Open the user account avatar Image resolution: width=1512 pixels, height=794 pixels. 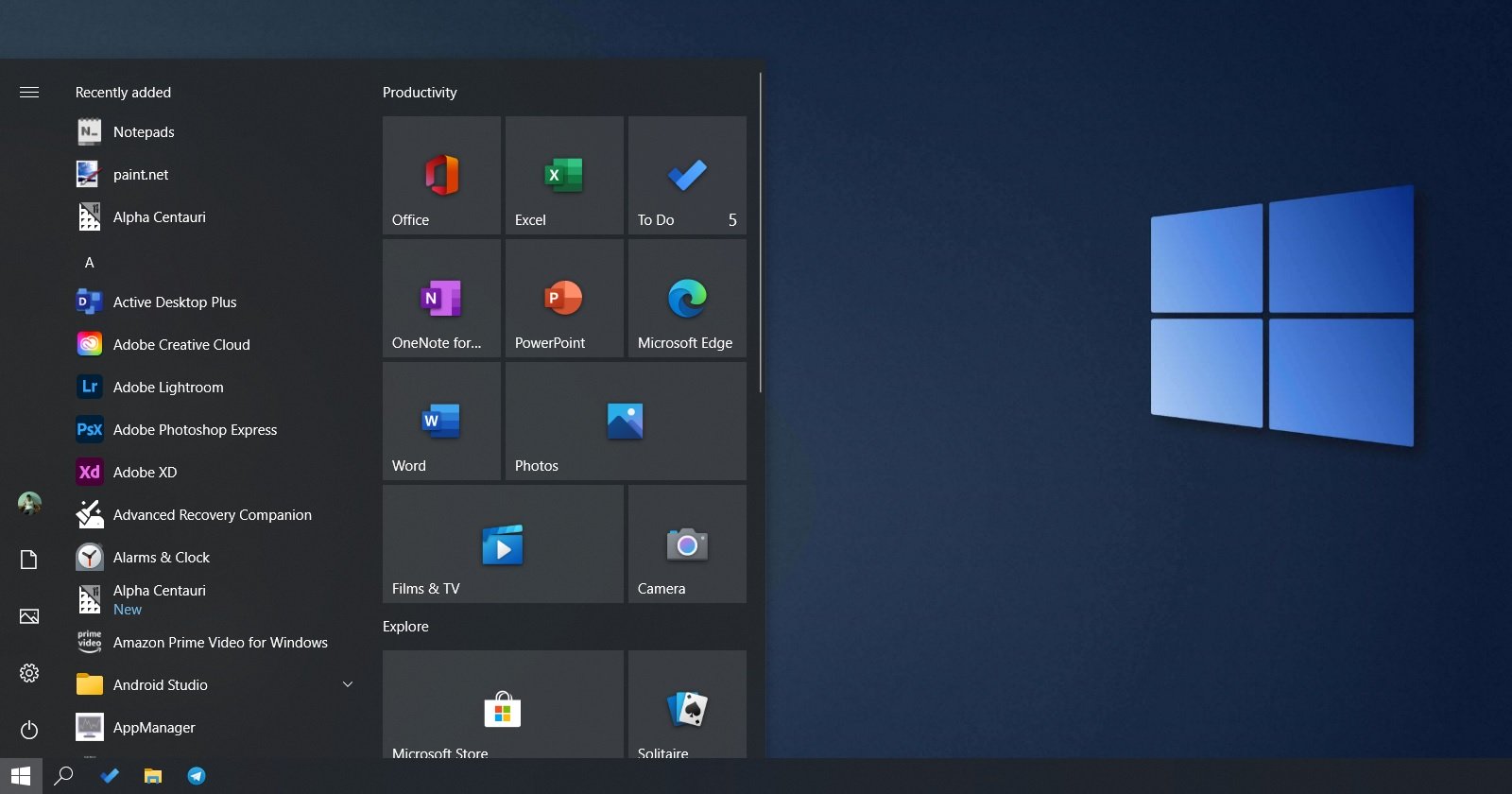pos(29,503)
